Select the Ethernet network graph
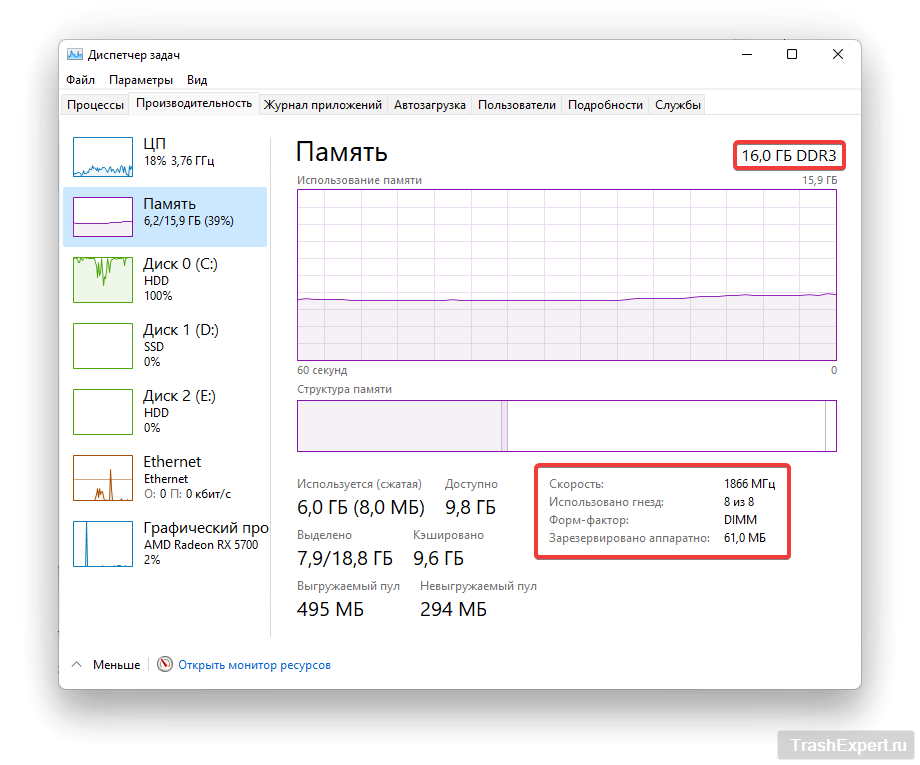The height and width of the screenshot is (765, 920). (x=103, y=477)
